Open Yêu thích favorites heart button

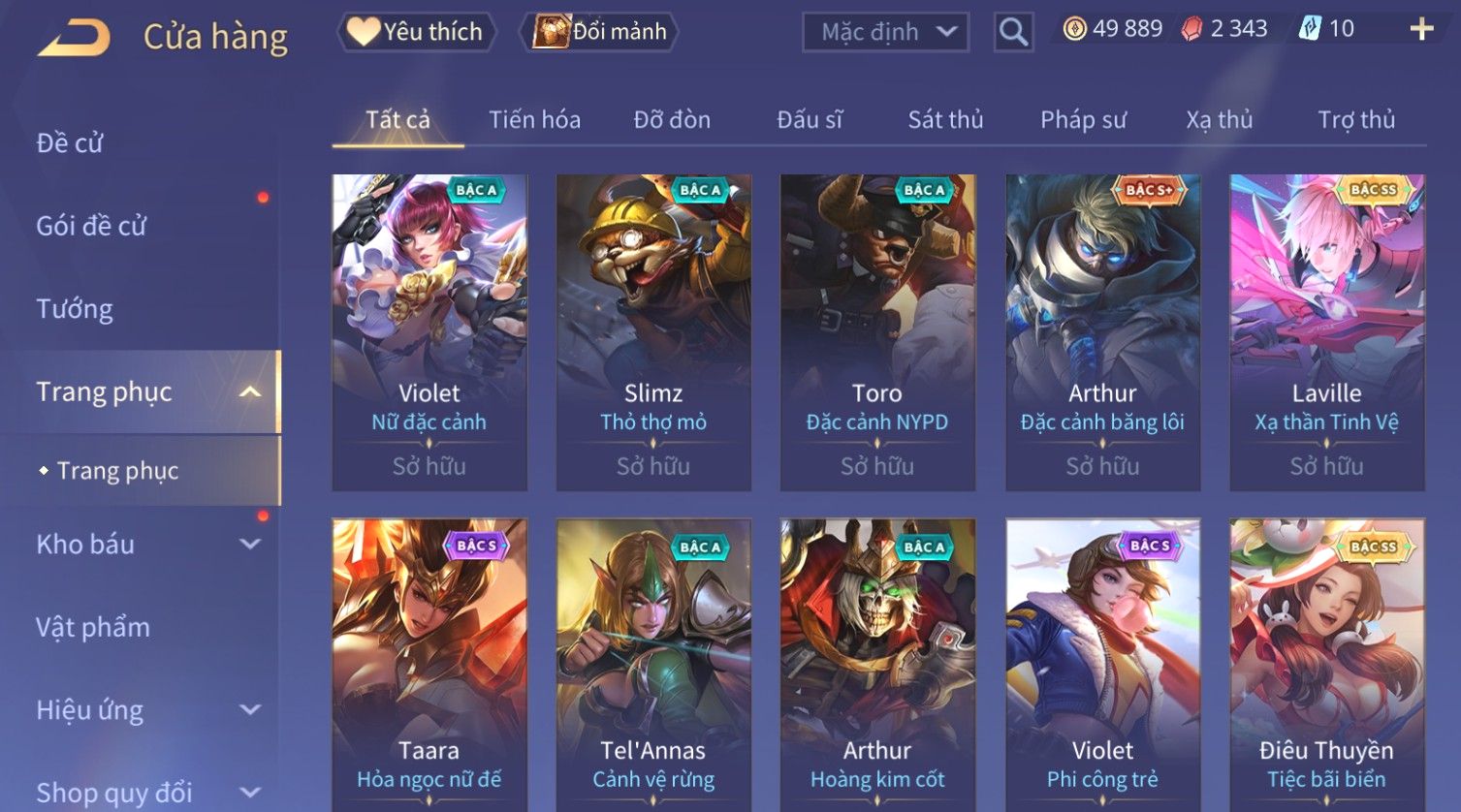tap(417, 32)
